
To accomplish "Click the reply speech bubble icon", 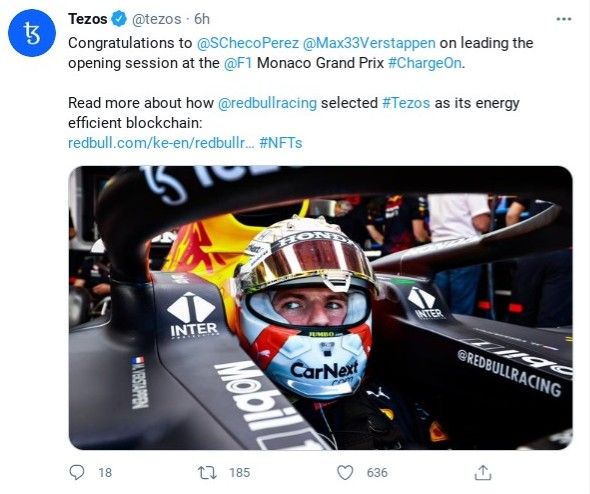I will tap(77, 472).
